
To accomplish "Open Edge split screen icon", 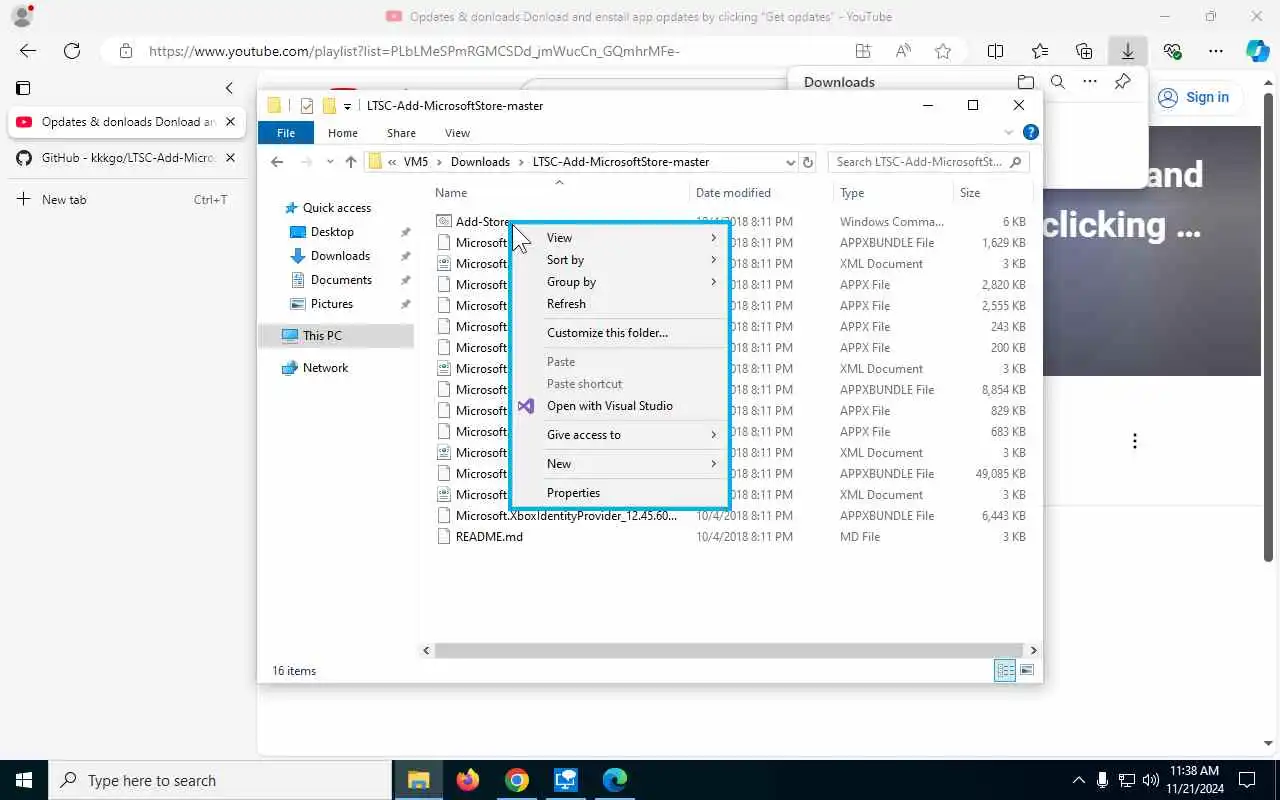I will coord(995,51).
